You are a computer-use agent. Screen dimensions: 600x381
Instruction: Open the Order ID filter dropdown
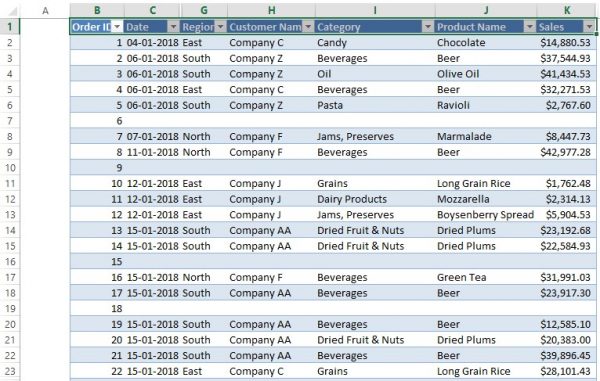tap(117, 27)
